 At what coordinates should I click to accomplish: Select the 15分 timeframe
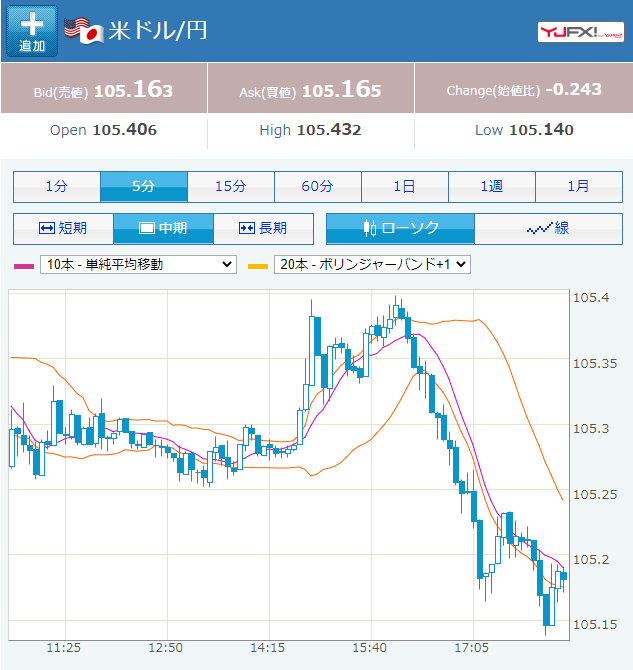click(x=231, y=187)
